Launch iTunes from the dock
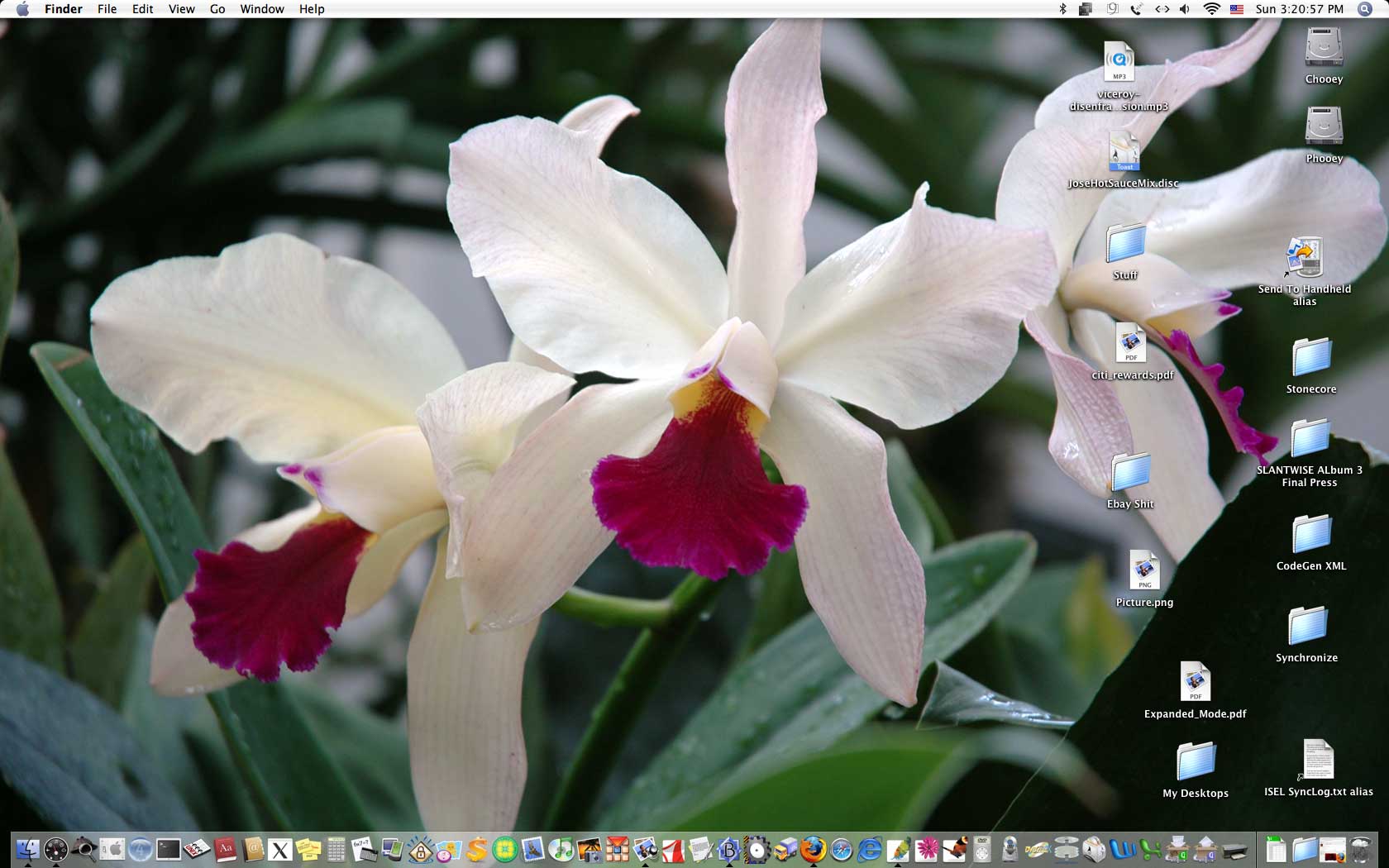The width and height of the screenshot is (1389, 868). (x=561, y=849)
